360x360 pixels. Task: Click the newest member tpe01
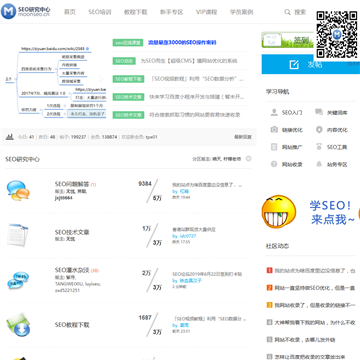click(151, 137)
